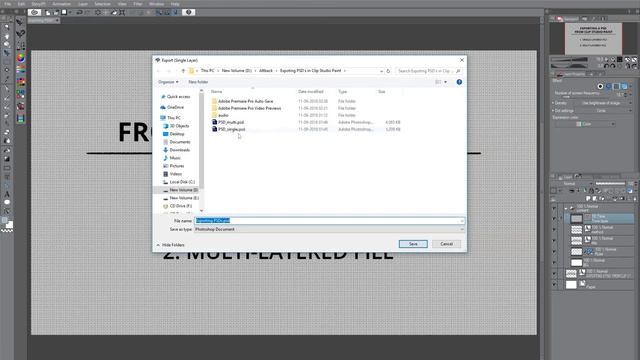640x360 pixels.
Task: Click the Up folder arrow in Export dialog
Action: [183, 71]
